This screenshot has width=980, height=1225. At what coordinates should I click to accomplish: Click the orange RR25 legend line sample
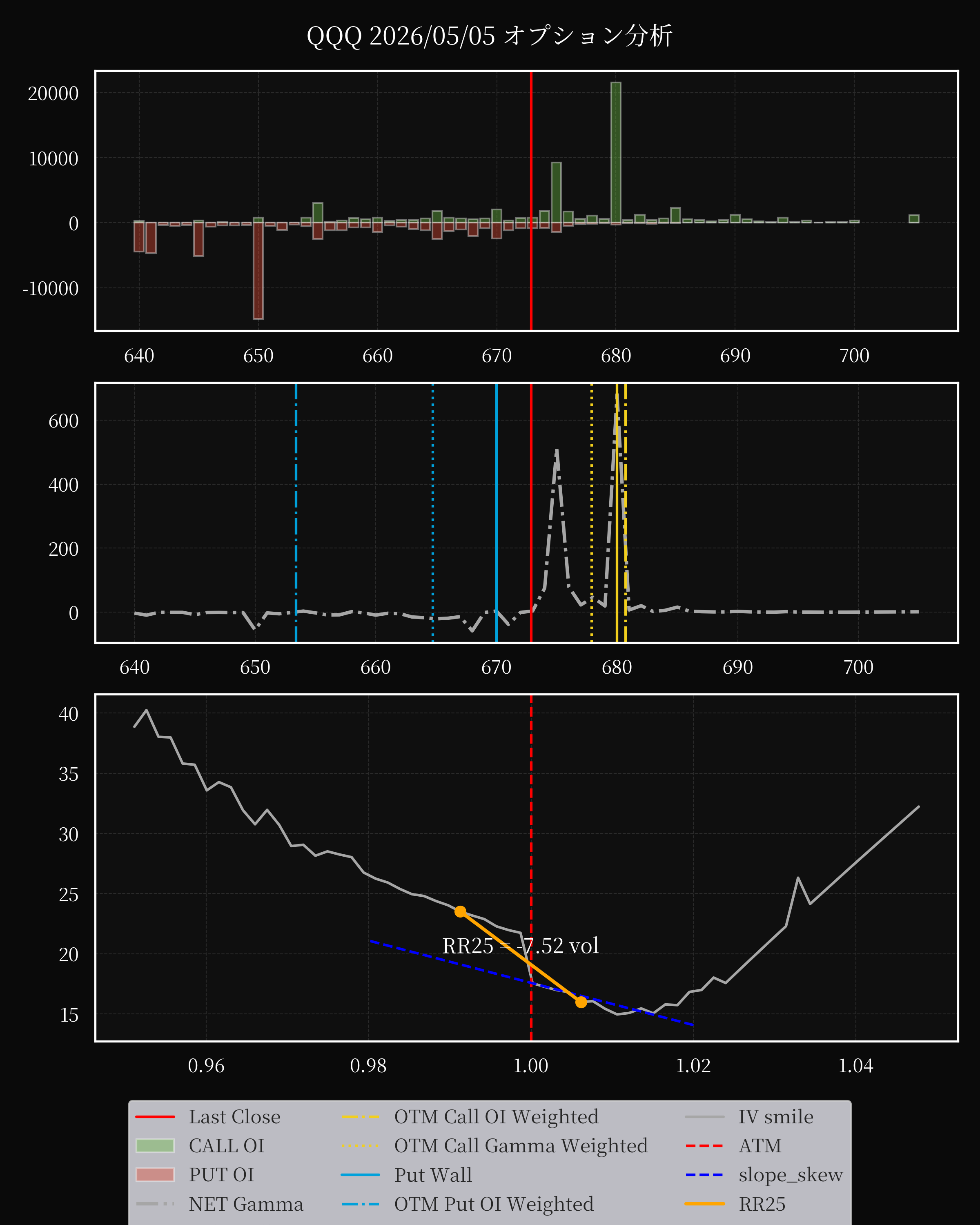click(x=705, y=1204)
